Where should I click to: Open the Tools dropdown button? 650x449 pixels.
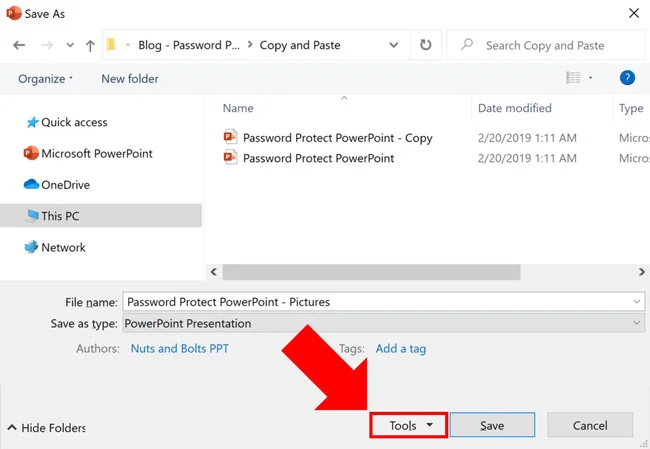pyautogui.click(x=409, y=425)
